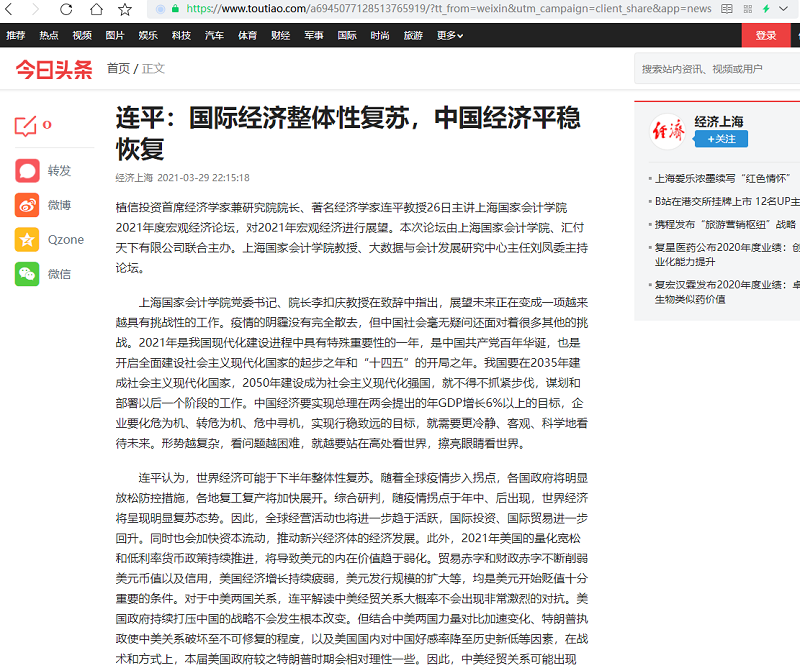The image size is (800, 668).
Task: Reload page with browser refresh icon
Action: 65,9
